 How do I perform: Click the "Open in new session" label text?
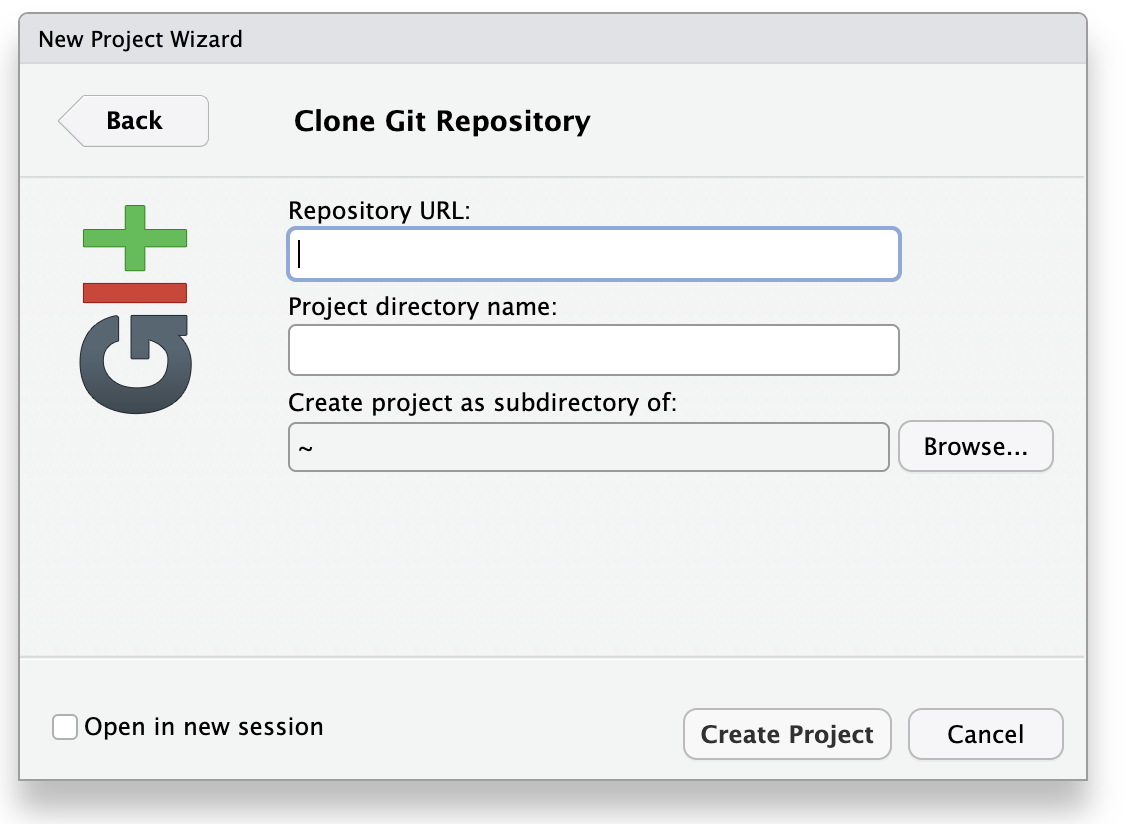(204, 727)
